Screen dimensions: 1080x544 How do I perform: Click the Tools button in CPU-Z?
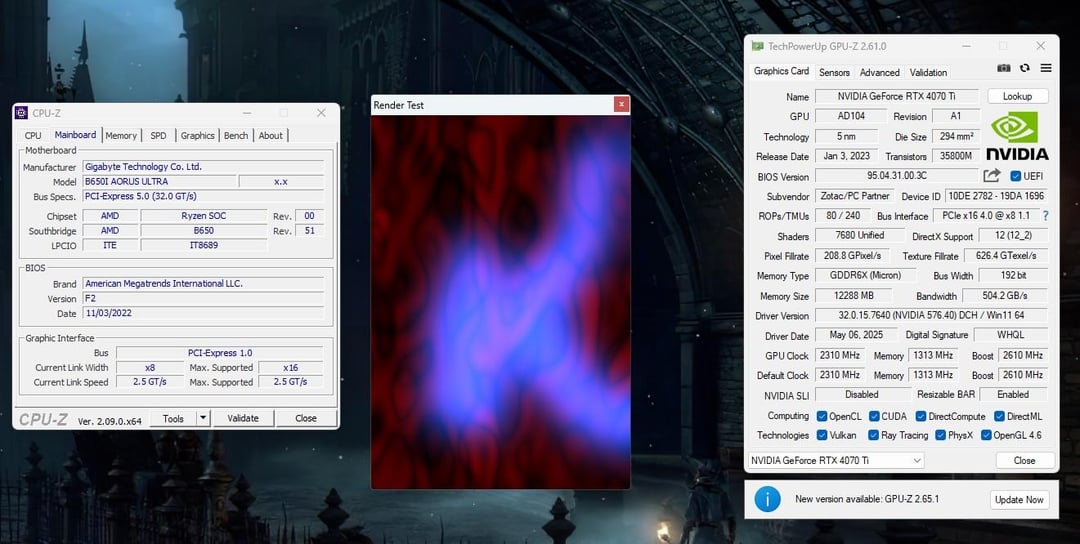pyautogui.click(x=173, y=418)
